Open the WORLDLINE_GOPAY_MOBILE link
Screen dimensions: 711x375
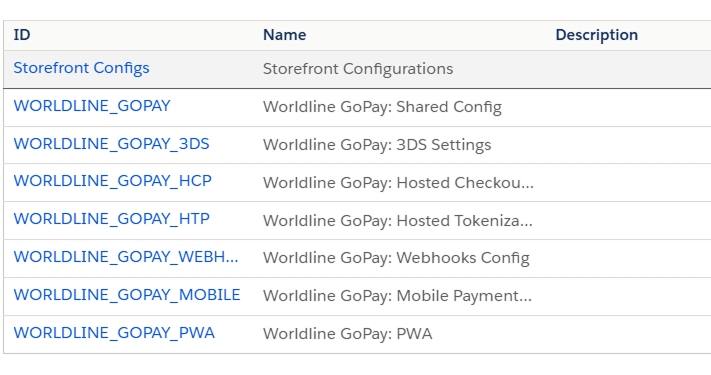(x=127, y=295)
